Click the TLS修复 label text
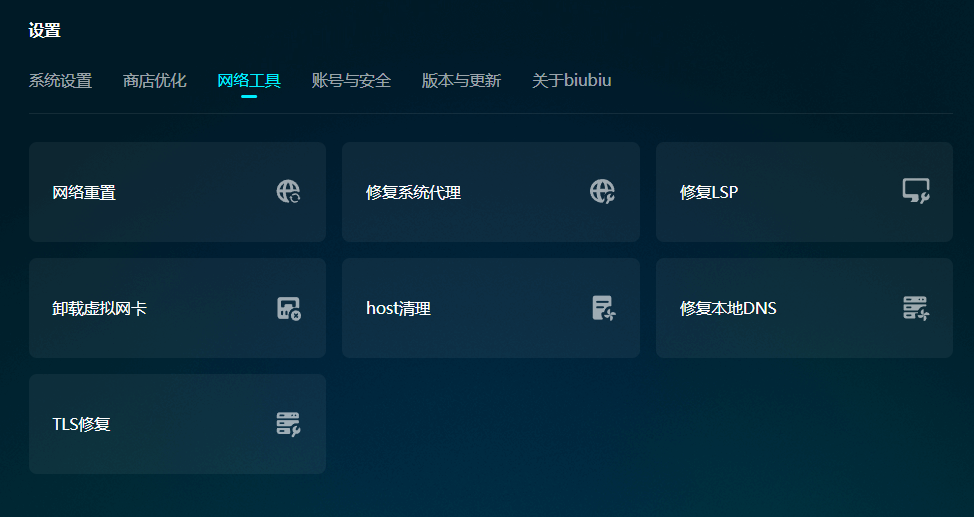The image size is (974, 517). 81,424
